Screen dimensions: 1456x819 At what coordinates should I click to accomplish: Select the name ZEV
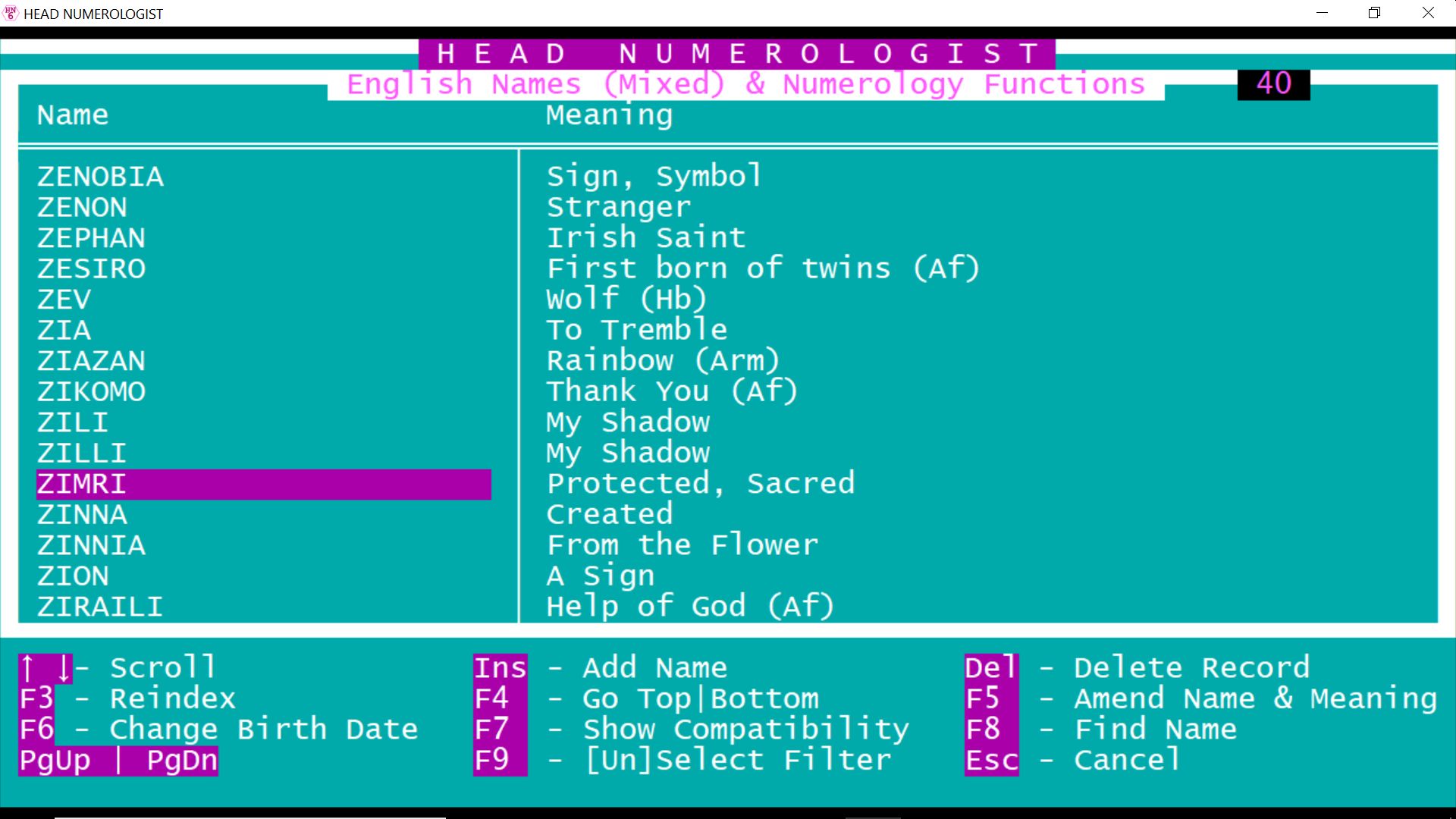click(x=64, y=300)
